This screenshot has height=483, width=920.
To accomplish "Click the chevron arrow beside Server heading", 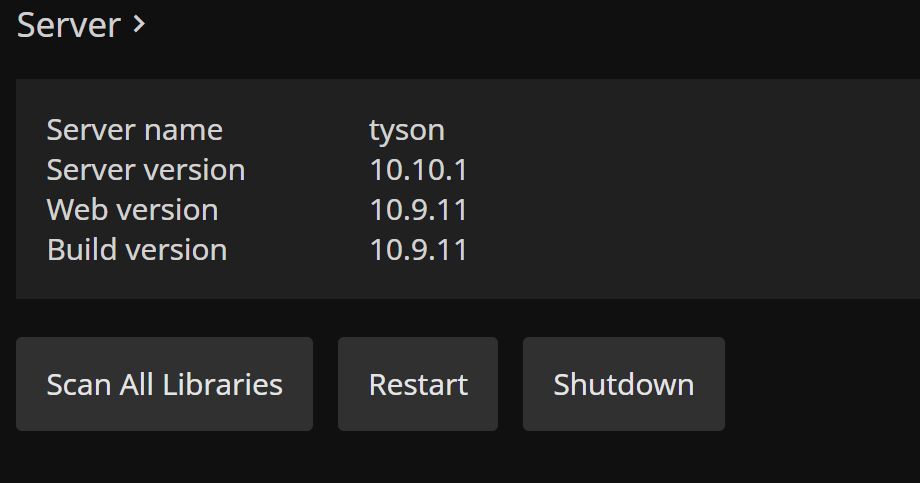I will (139, 24).
